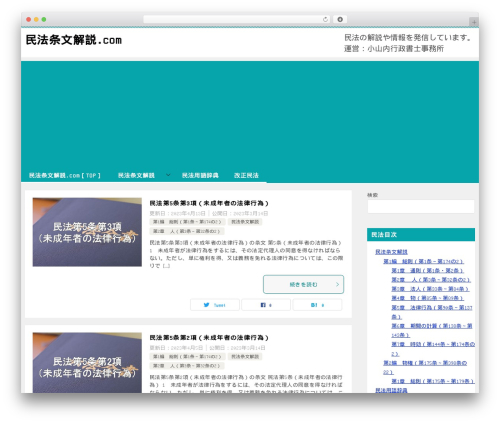500x423 pixels.
Task: Open 第4章 物 sidebar link
Action: pos(427,298)
